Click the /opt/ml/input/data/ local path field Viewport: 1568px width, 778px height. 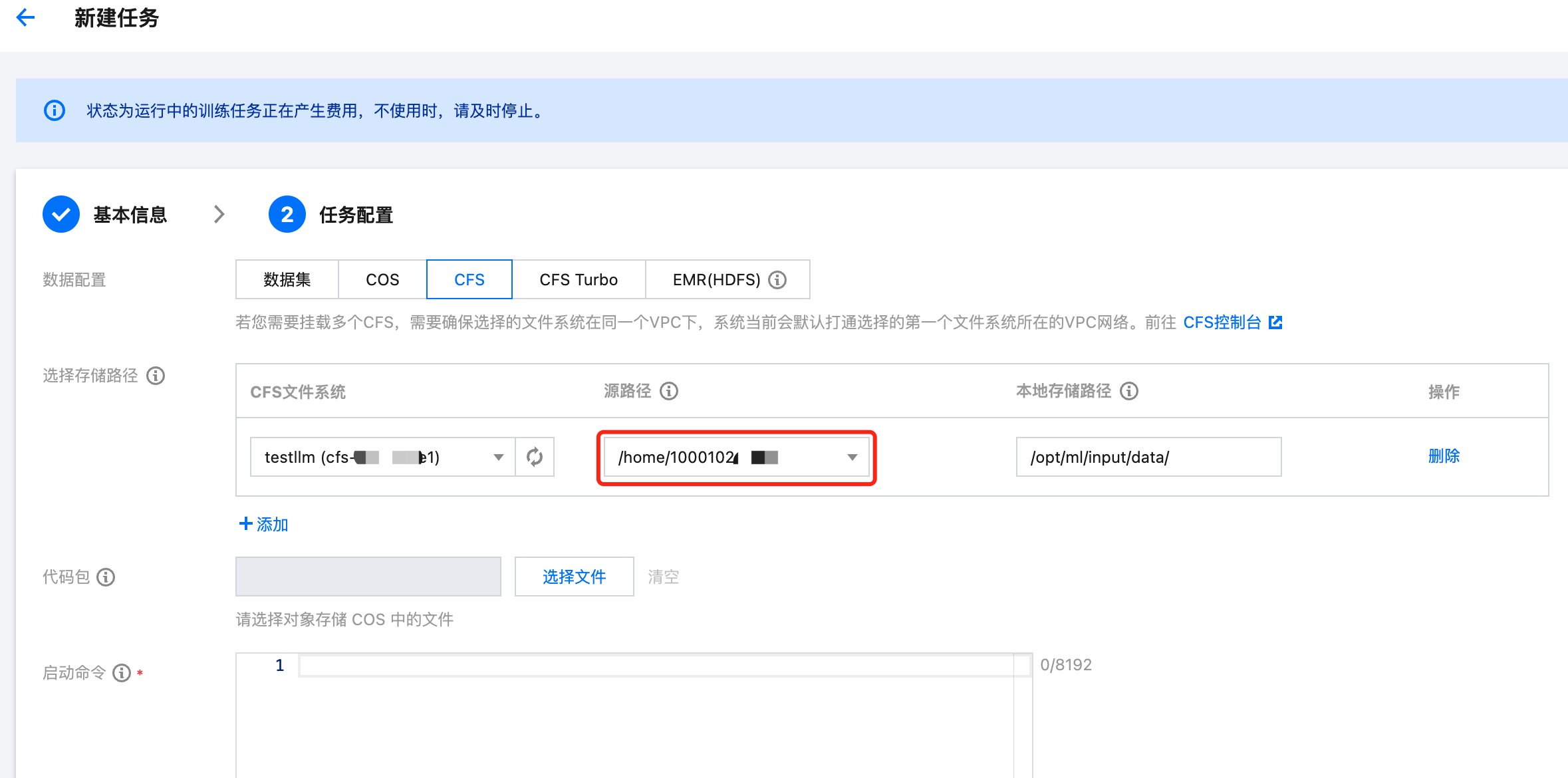pyautogui.click(x=1148, y=457)
